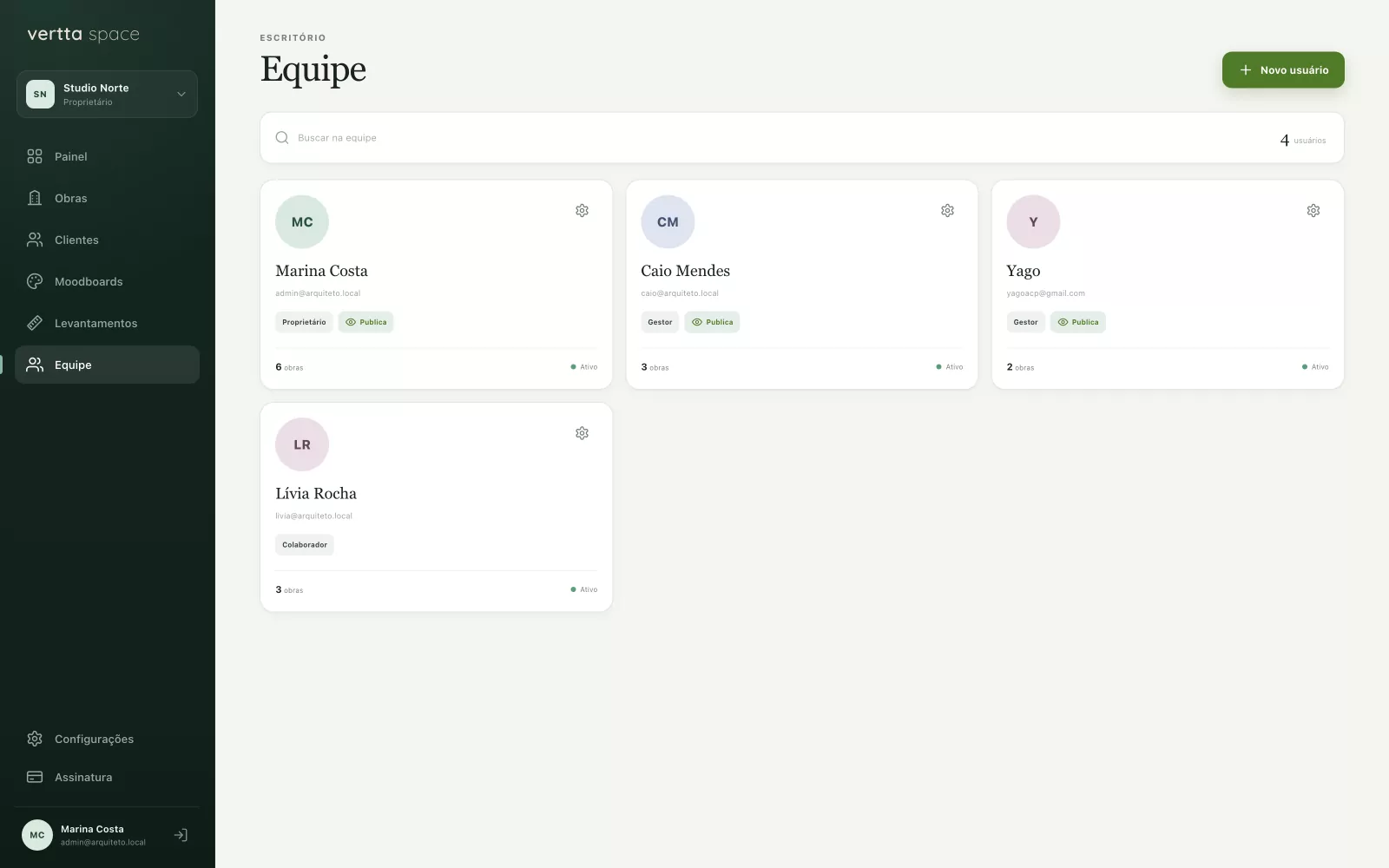The height and width of the screenshot is (868, 1389).
Task: Click the 4 usuários counter
Action: click(x=1302, y=140)
